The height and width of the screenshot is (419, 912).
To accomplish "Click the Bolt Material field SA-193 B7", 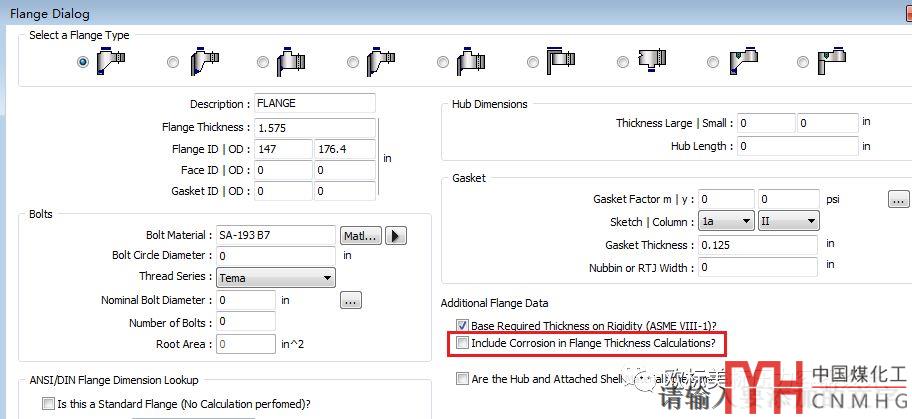I will pyautogui.click(x=276, y=236).
